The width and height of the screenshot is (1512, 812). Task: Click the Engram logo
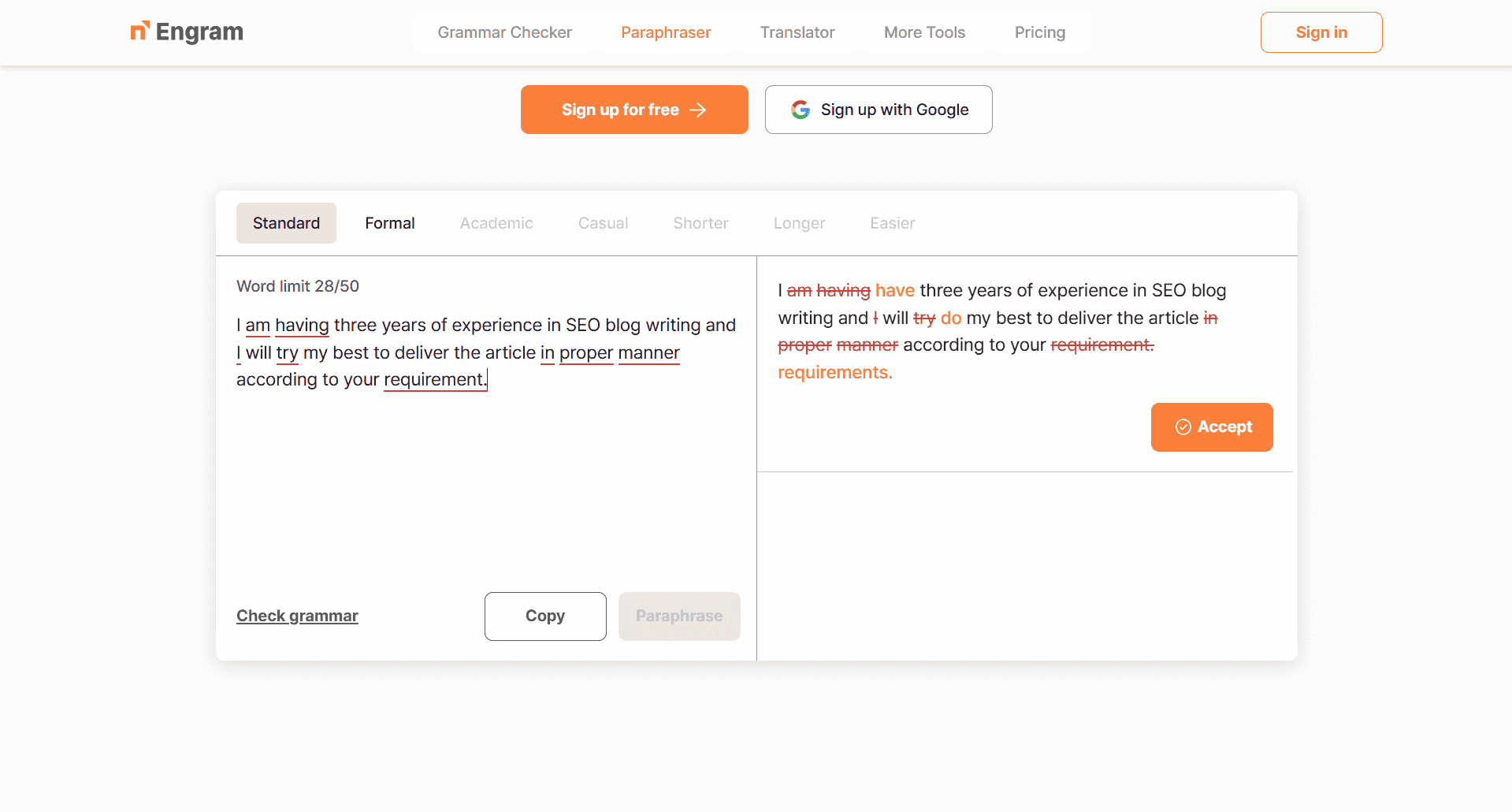[186, 32]
